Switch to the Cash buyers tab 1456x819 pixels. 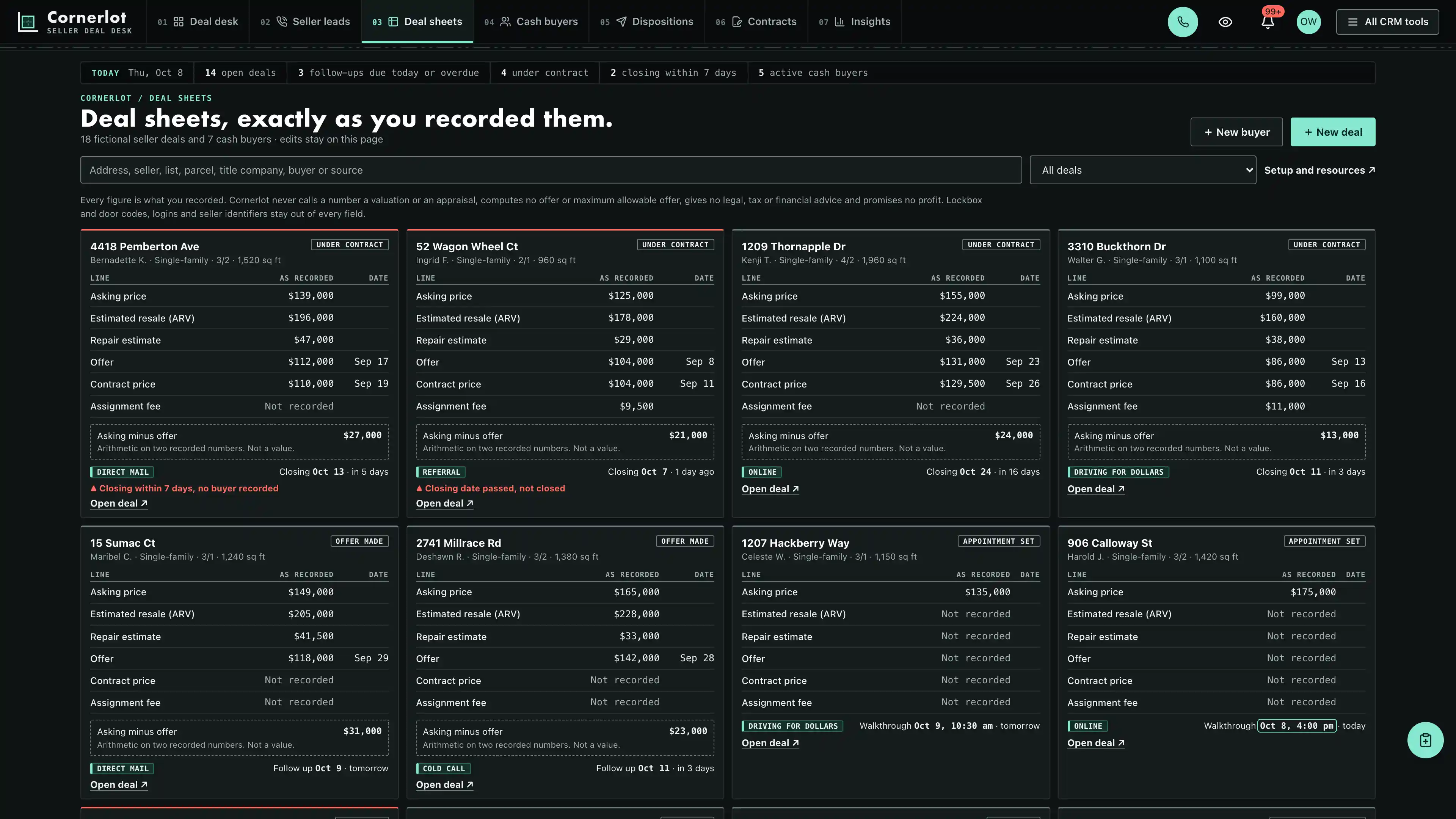coord(531,22)
